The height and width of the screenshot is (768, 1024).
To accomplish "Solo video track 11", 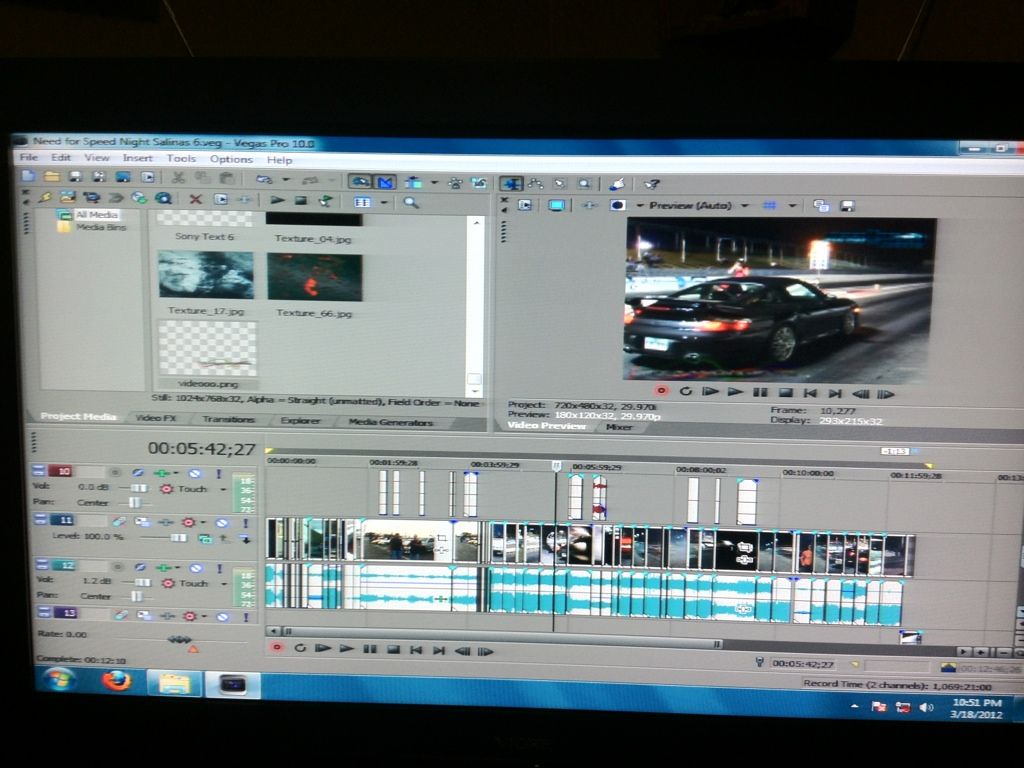I will (246, 522).
